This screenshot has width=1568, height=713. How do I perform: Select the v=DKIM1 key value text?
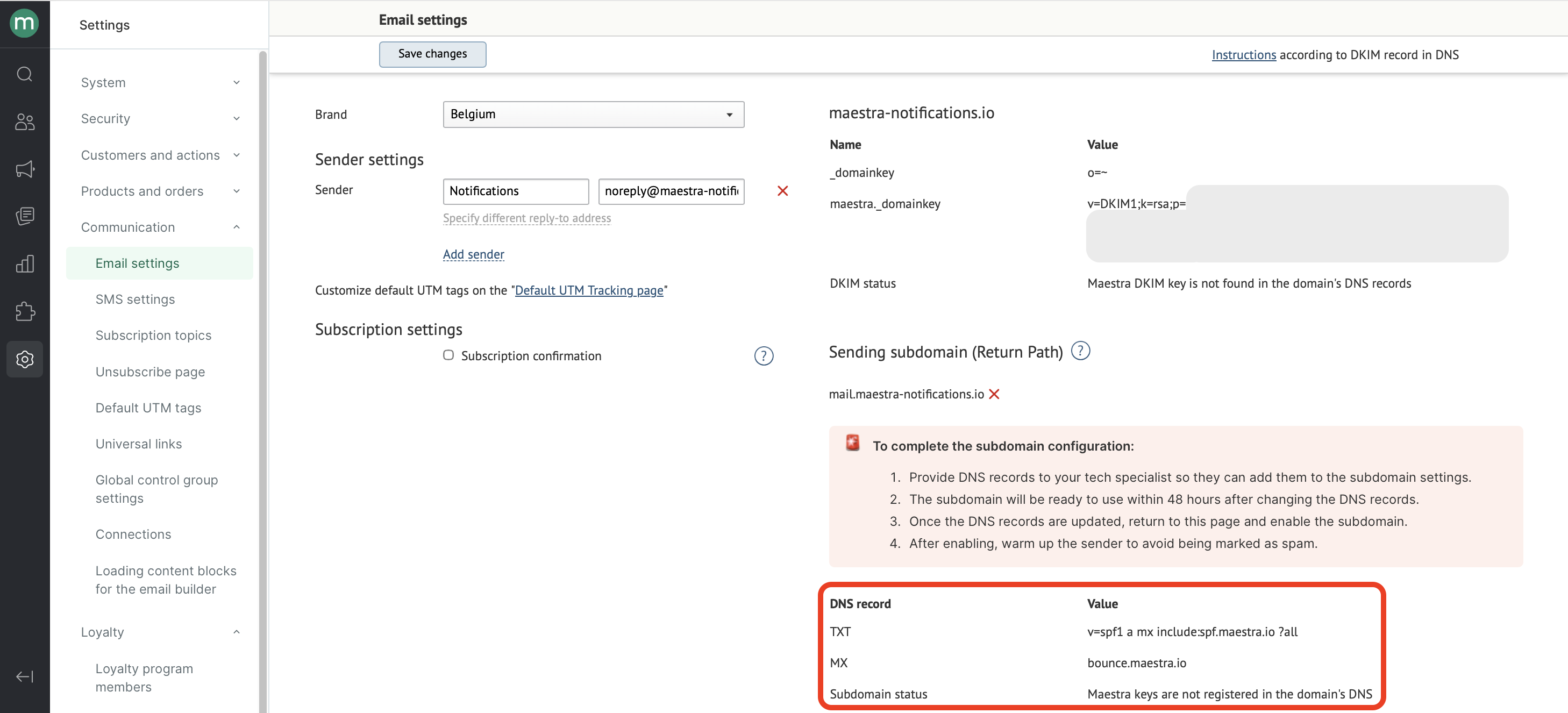coord(1136,204)
